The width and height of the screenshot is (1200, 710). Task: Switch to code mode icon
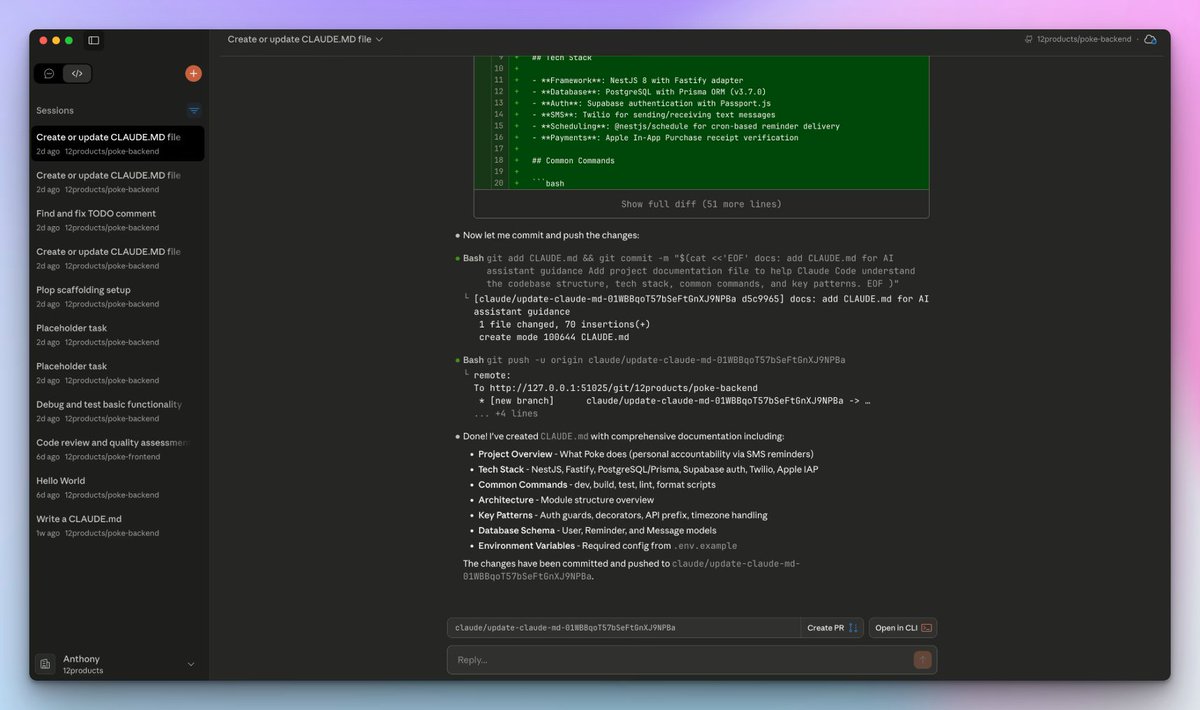(77, 73)
